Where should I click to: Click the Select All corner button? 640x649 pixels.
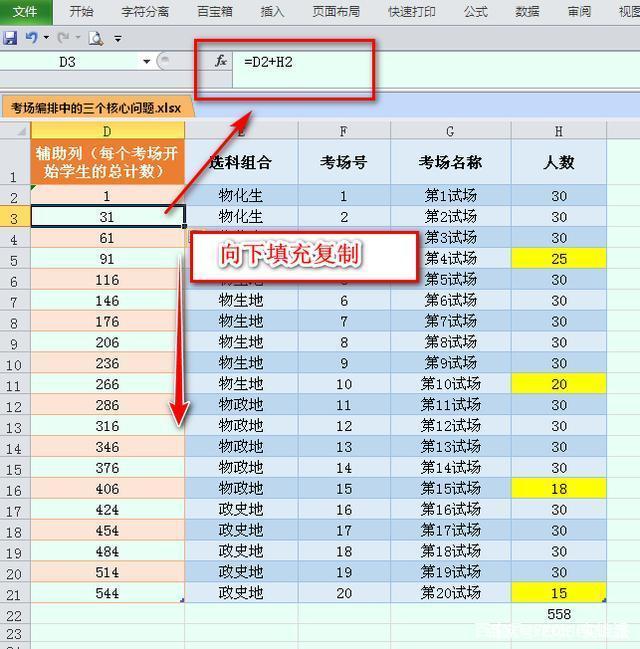(x=15, y=131)
